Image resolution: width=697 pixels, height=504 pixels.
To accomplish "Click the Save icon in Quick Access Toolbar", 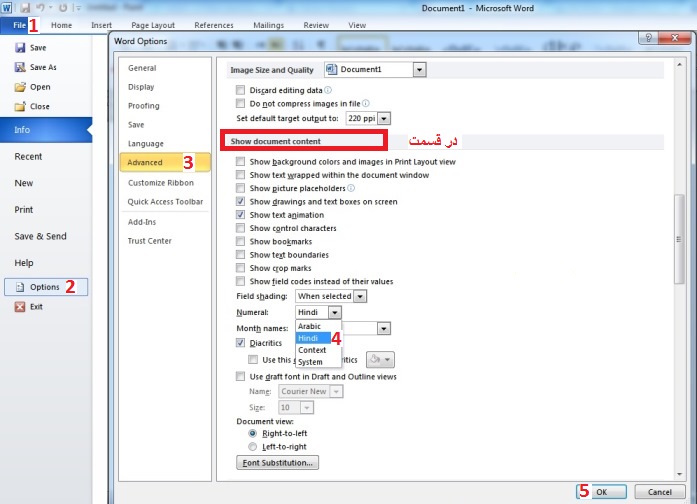I will pyautogui.click(x=25, y=8).
